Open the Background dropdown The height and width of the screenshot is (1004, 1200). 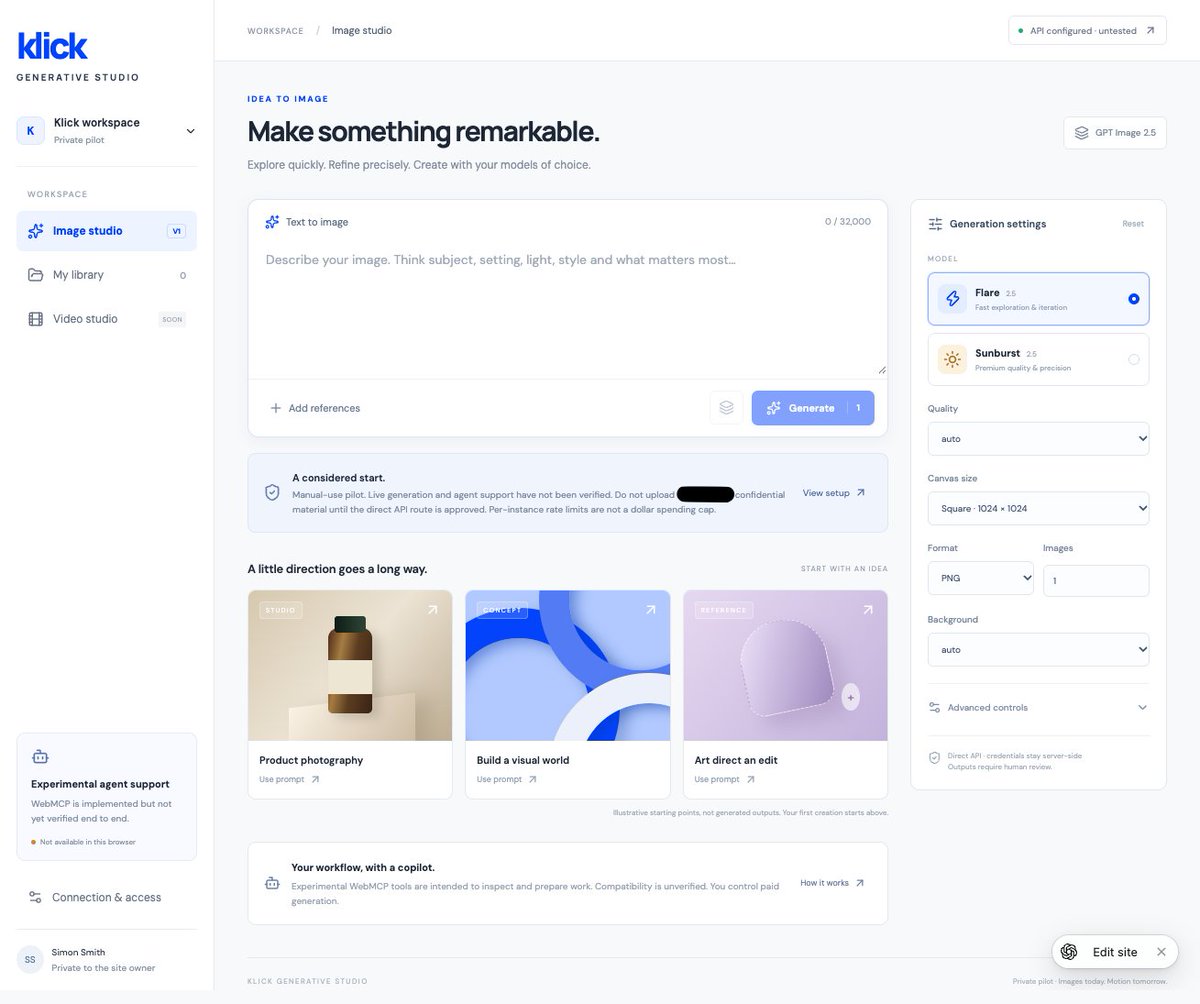[1038, 649]
